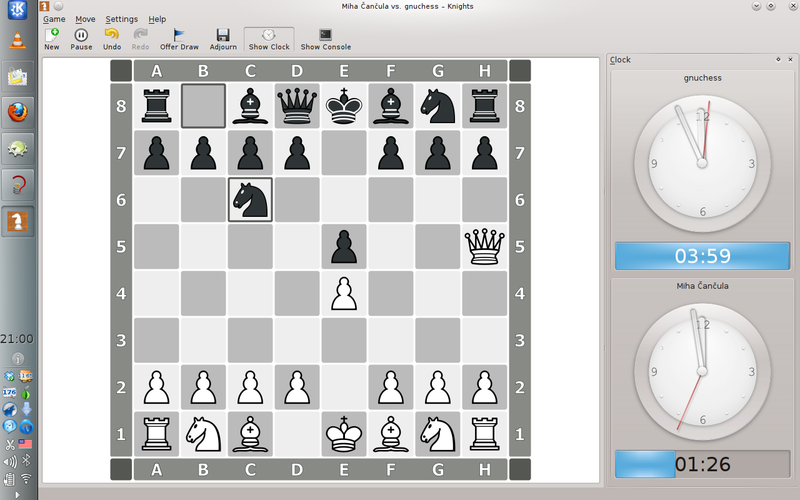Click the black rook on A8
Image resolution: width=800 pixels, height=500 pixels.
(156, 106)
